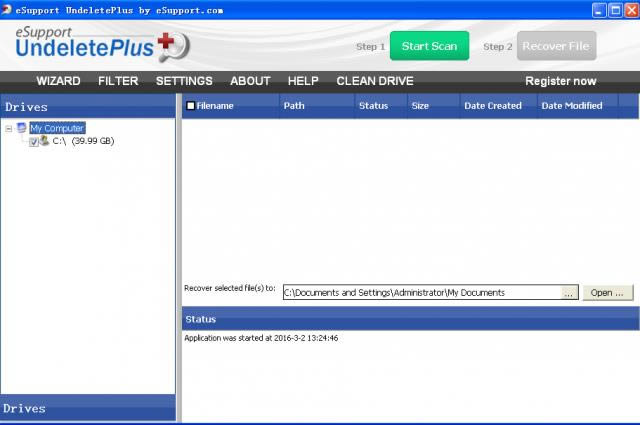This screenshot has height=425, width=640.
Task: Click the 'Recover selected file(s) to:' label
Action: 230,288
